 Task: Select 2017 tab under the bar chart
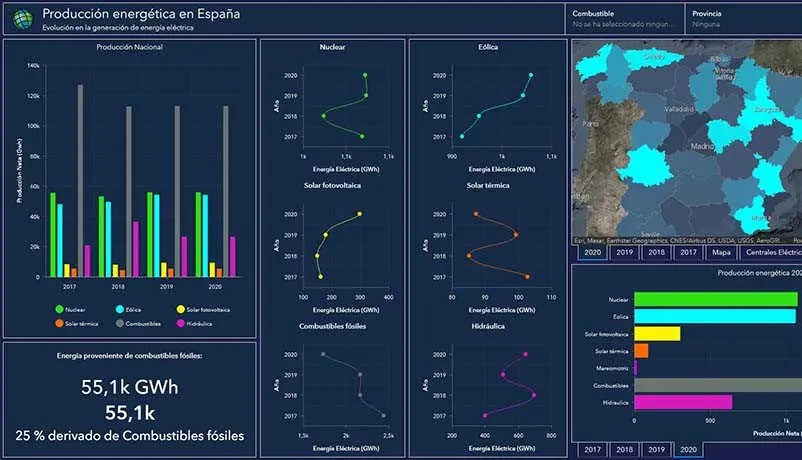click(x=591, y=450)
